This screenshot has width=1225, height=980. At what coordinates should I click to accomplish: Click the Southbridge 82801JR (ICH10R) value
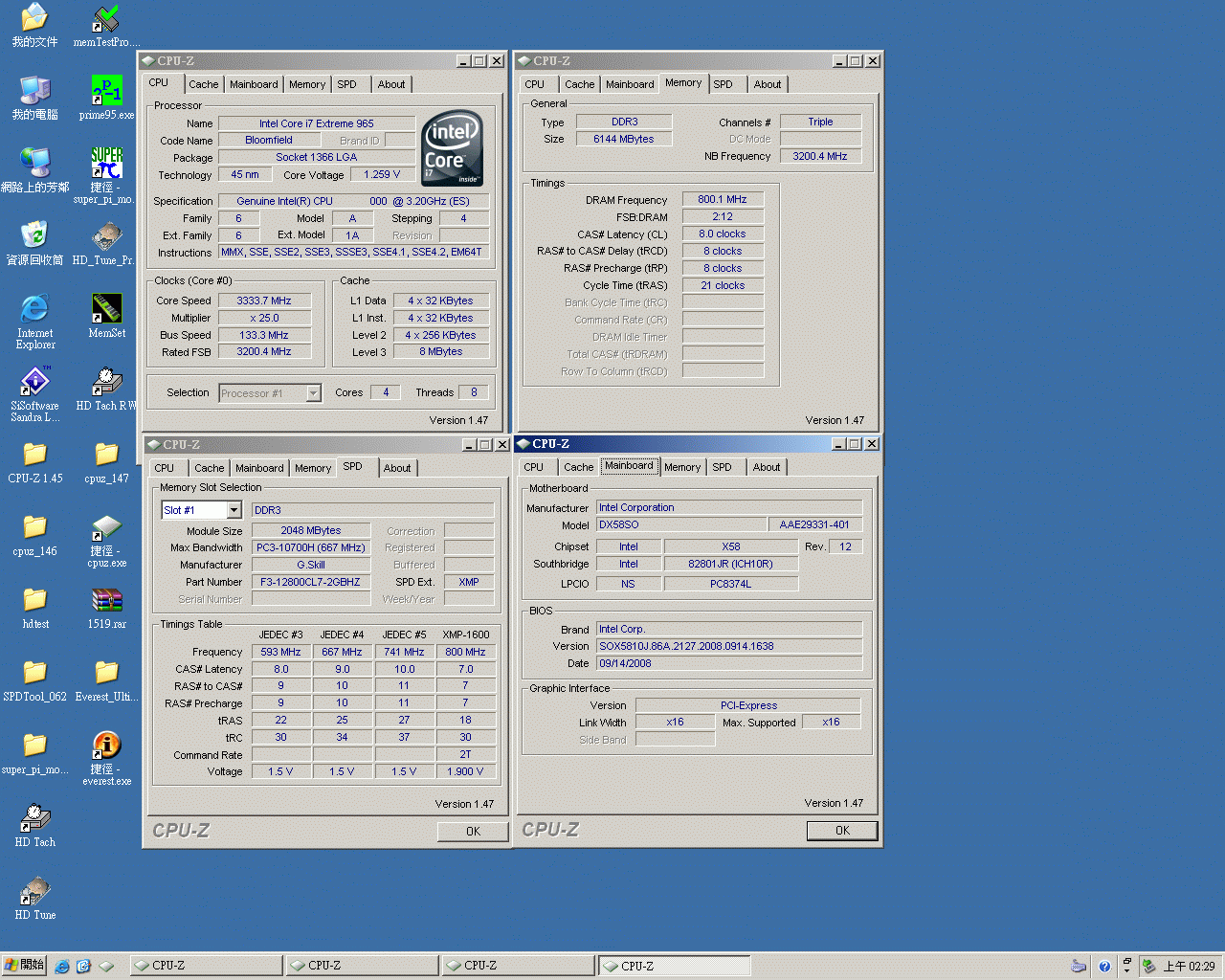click(730, 564)
